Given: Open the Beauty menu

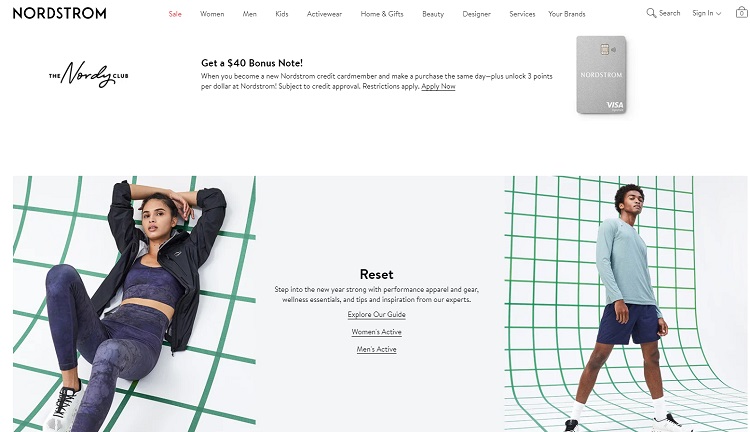Looking at the screenshot, I should 433,14.
